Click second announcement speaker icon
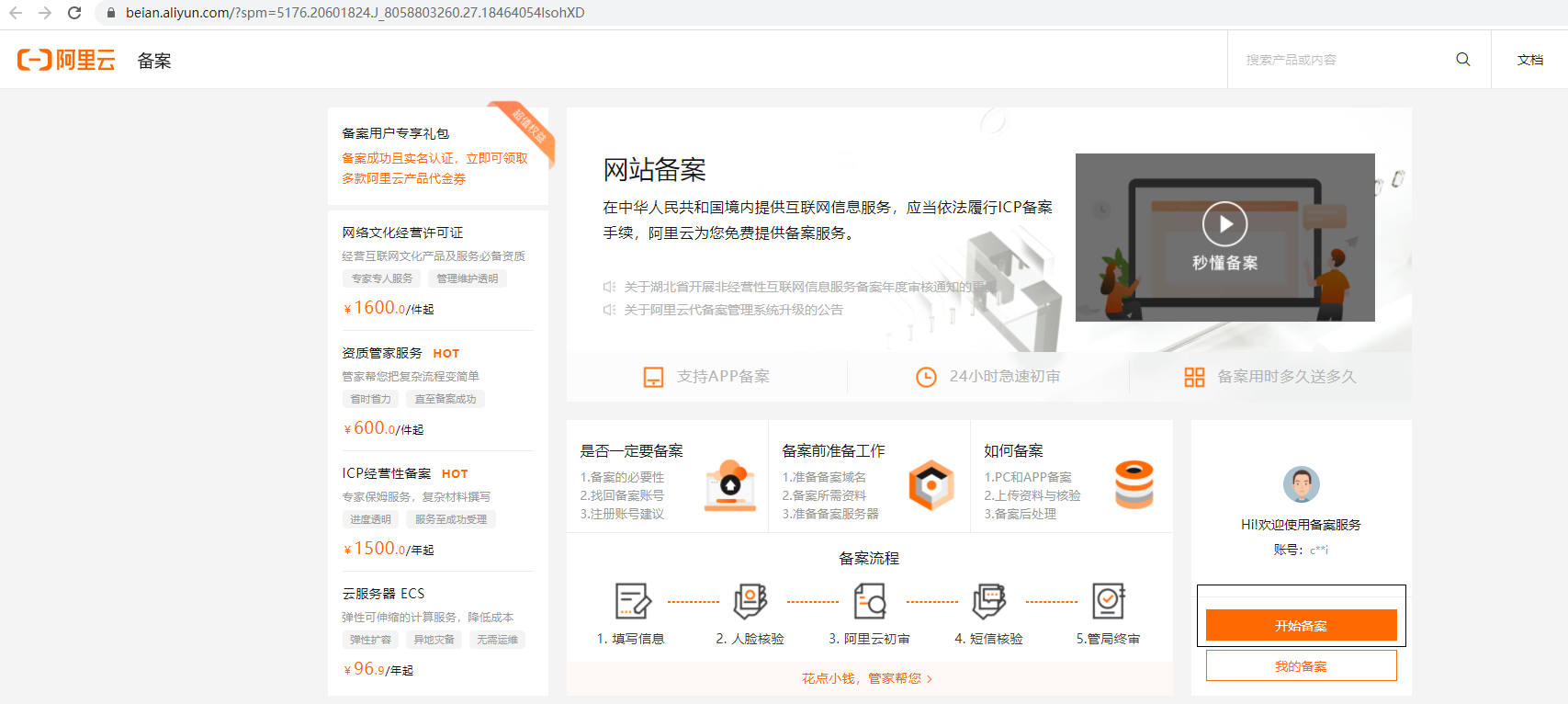 (609, 310)
